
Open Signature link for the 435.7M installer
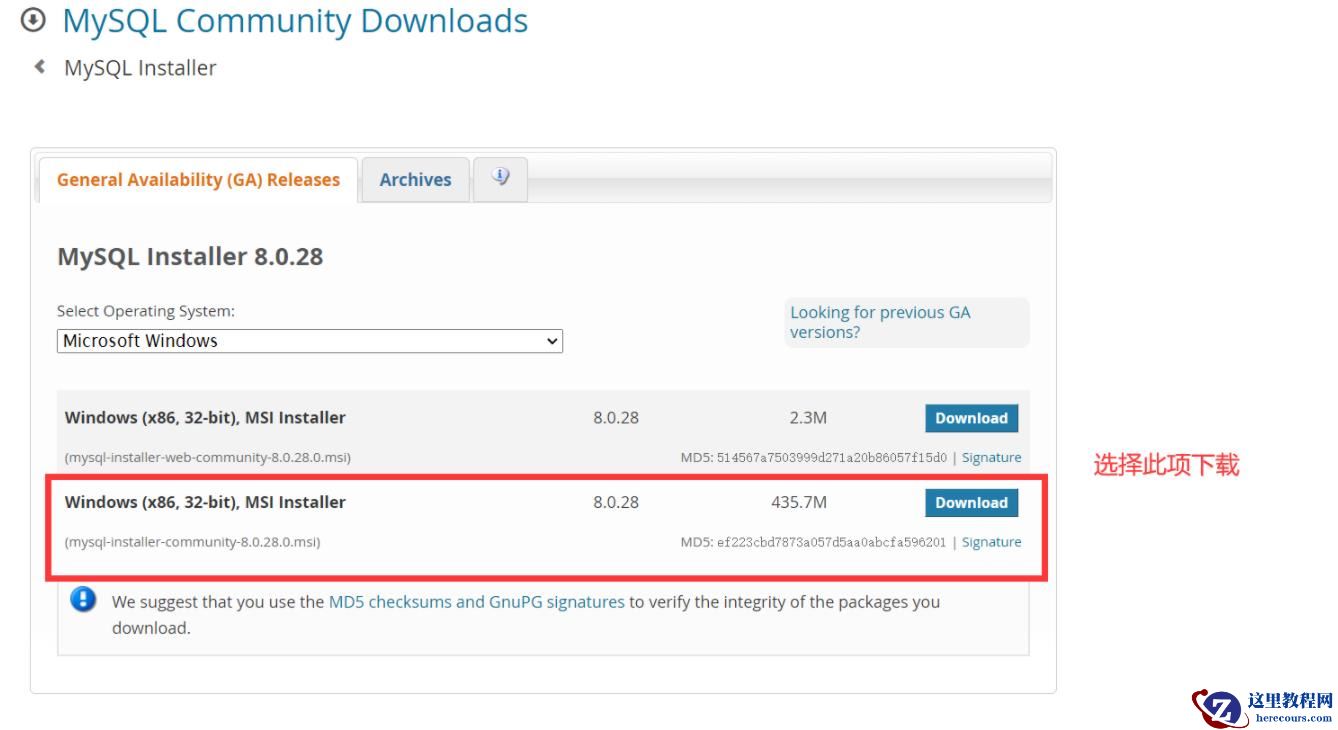991,542
